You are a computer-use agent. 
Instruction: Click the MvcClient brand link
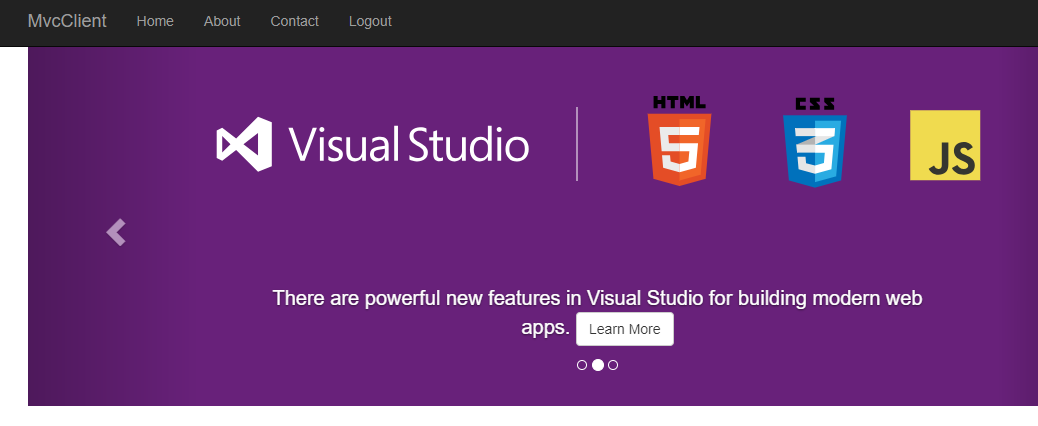(67, 21)
